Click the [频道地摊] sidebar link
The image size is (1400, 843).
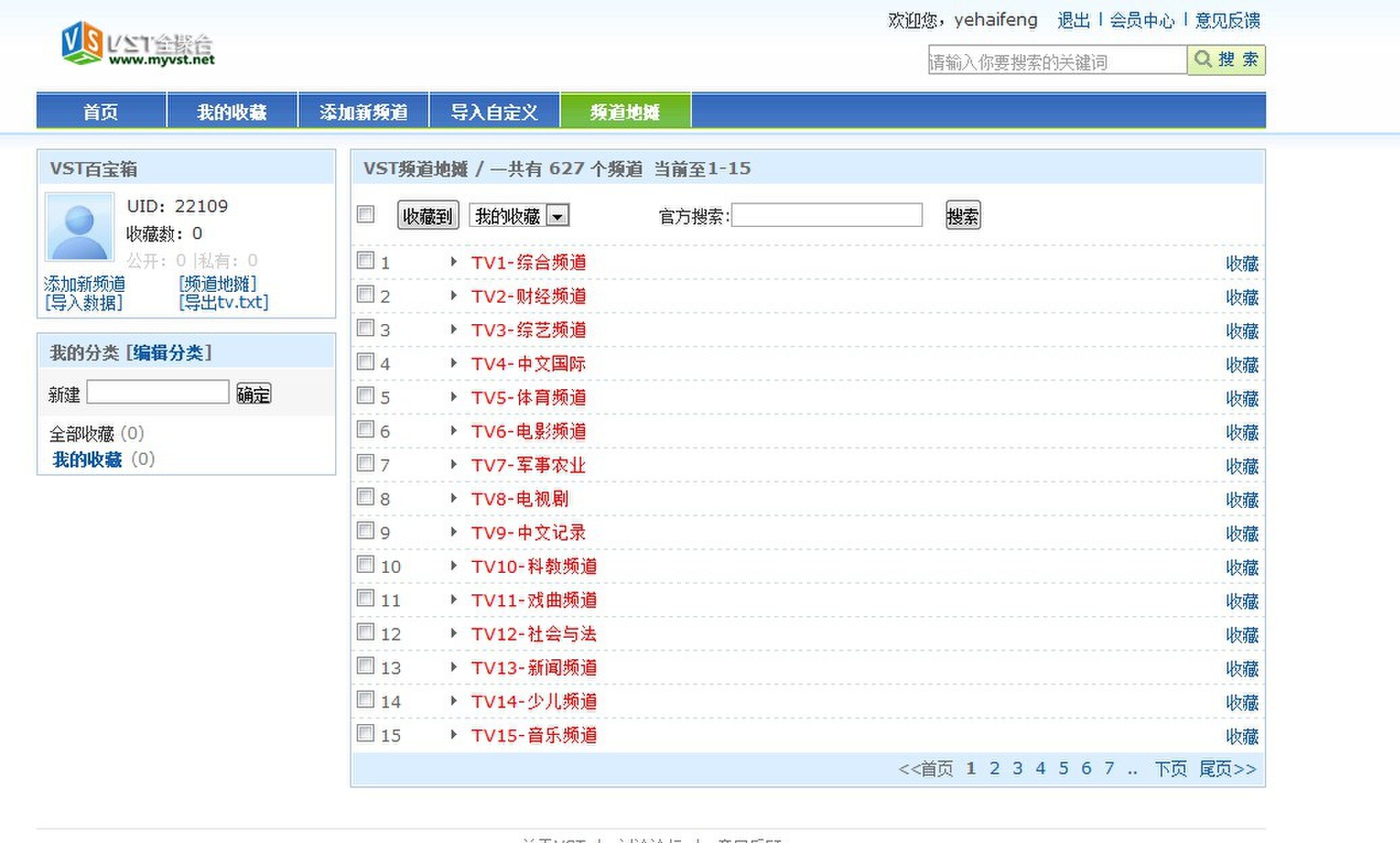pyautogui.click(x=218, y=283)
